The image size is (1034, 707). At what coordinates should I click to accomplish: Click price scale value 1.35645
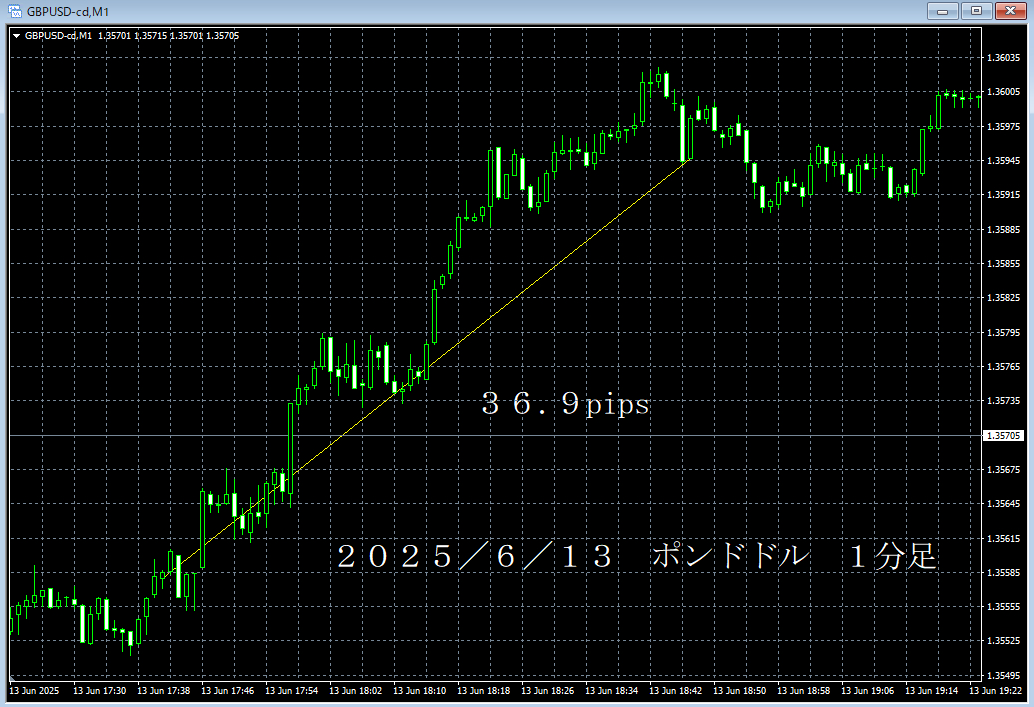coord(1003,503)
